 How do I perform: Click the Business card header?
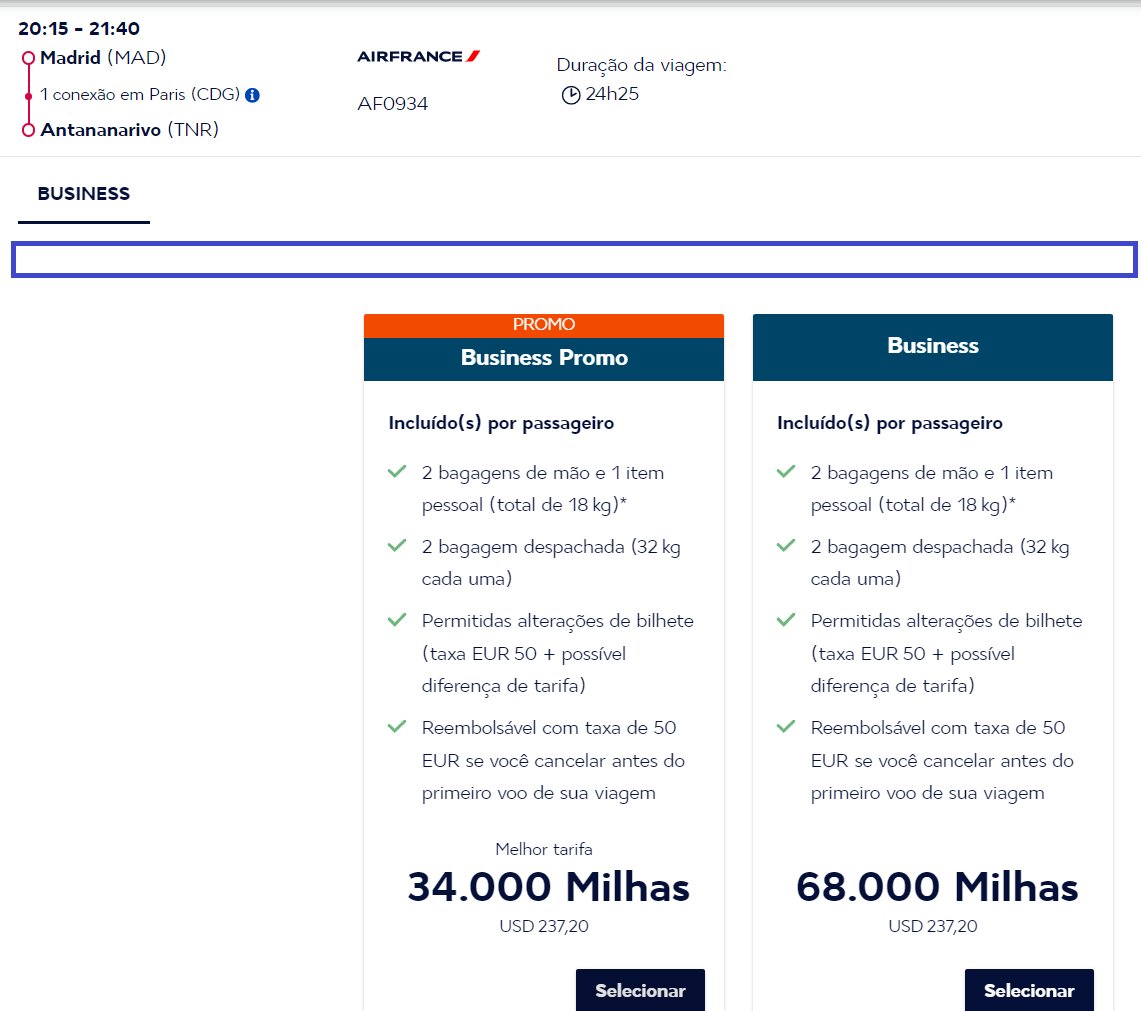pyautogui.click(x=933, y=346)
